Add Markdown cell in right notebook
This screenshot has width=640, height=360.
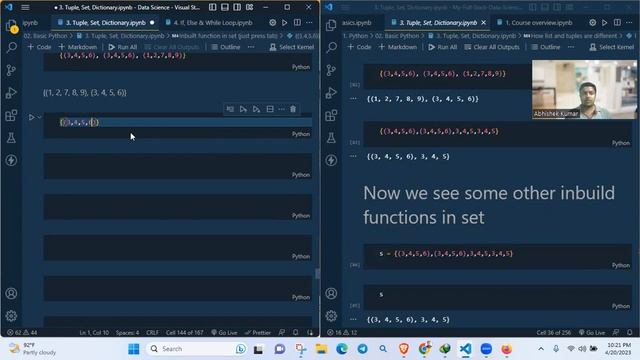[x=398, y=47]
